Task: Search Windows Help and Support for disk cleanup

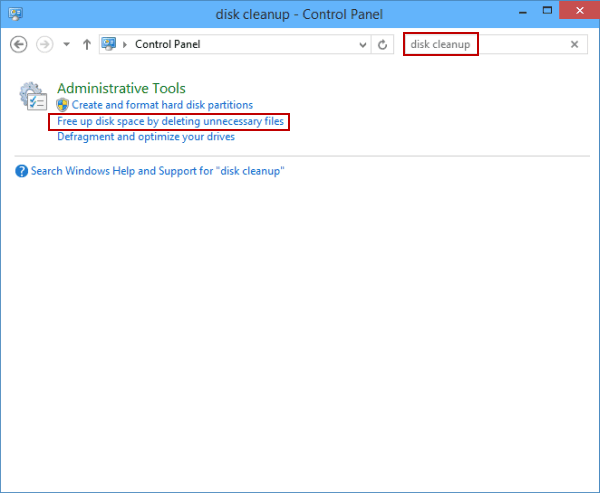Action: pos(158,171)
